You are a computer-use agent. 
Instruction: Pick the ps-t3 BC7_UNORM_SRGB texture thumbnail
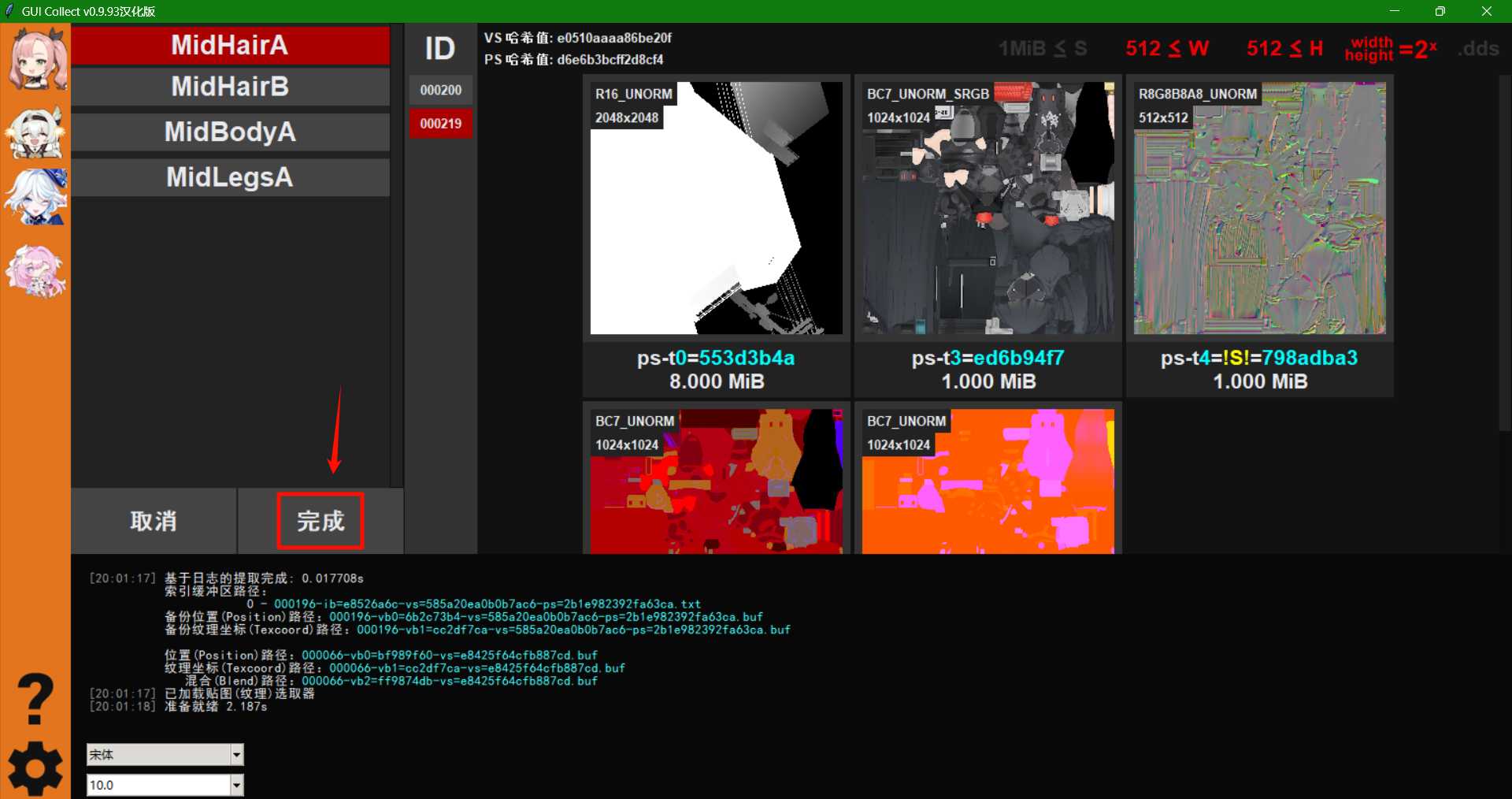click(988, 209)
